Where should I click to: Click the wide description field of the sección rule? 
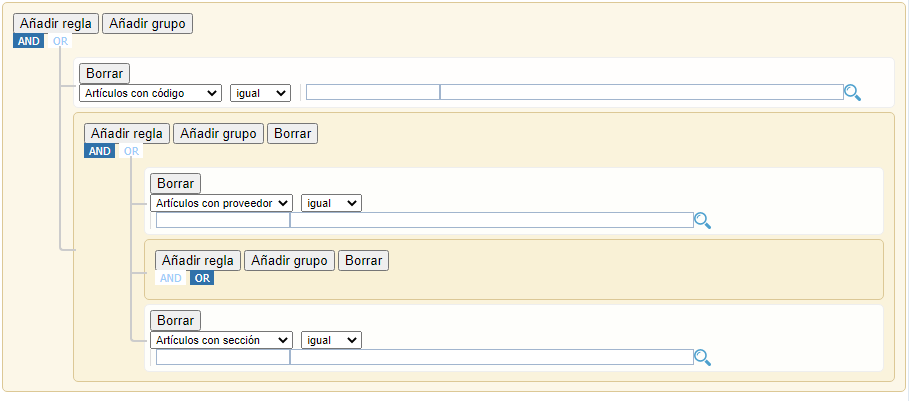pyautogui.click(x=491, y=357)
